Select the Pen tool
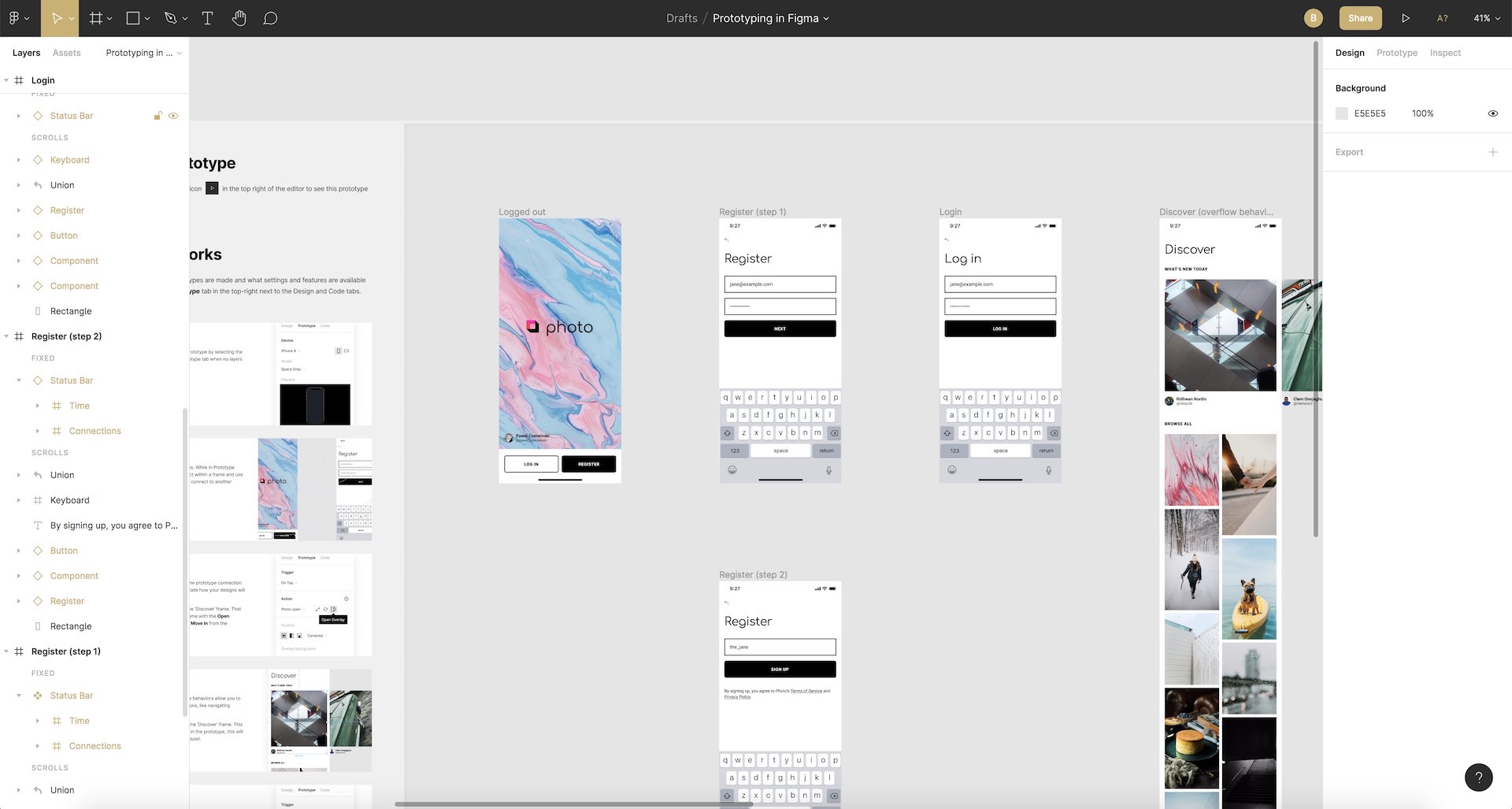The image size is (1512, 809). pyautogui.click(x=170, y=18)
